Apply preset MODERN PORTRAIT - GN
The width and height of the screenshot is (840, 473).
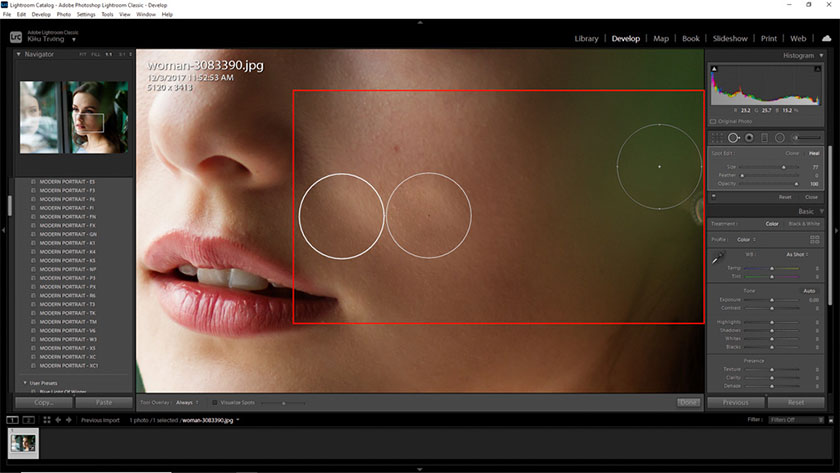(68, 234)
